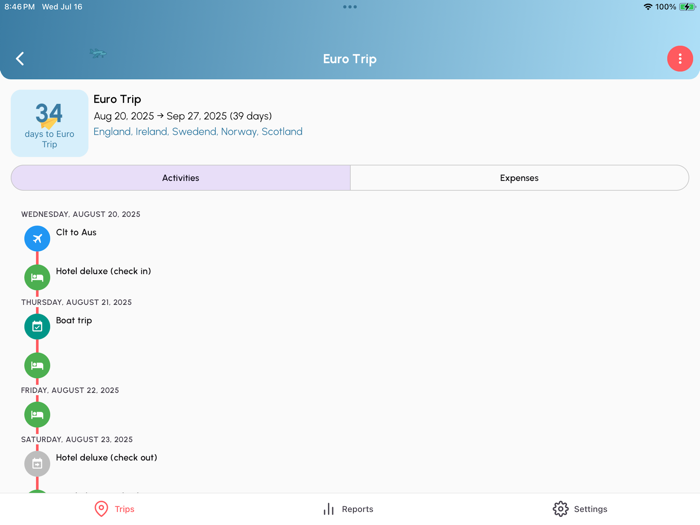Tap the green bed icon for Hotel deluxe check in
Viewport: 700px width, 525px height.
pyautogui.click(x=37, y=277)
